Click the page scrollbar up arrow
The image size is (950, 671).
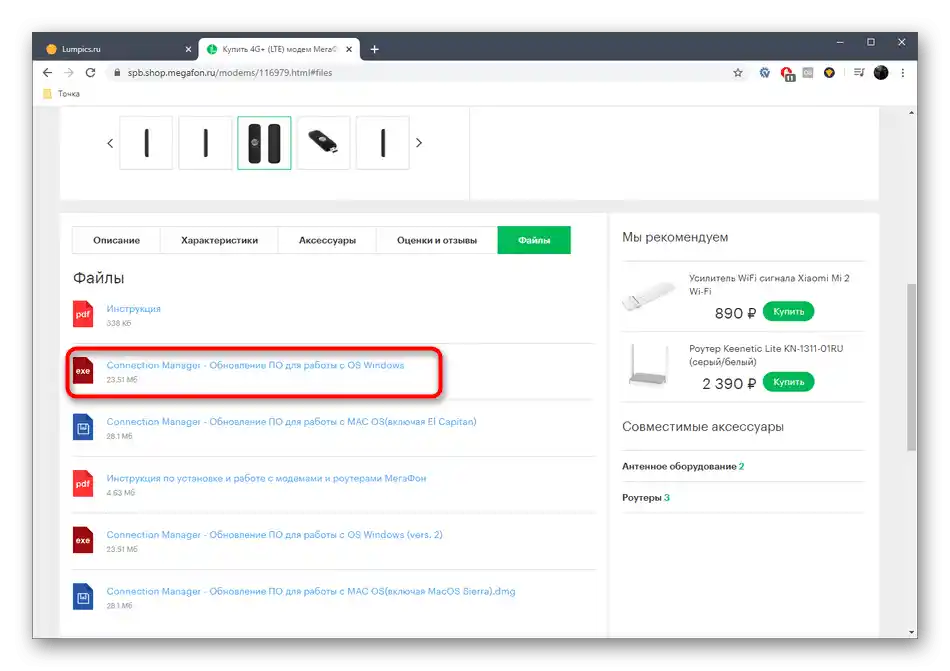pyautogui.click(x=911, y=113)
